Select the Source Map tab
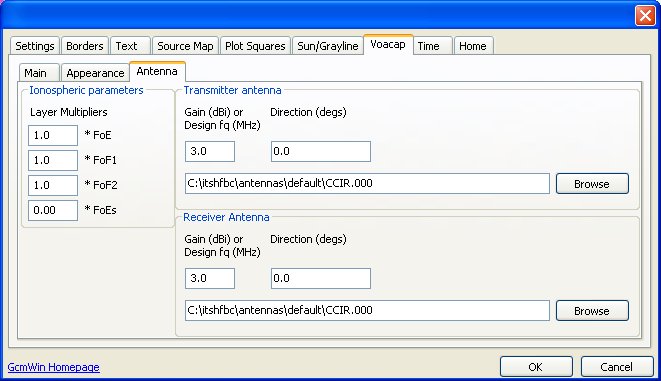Viewport: 661px width, 381px height. coord(185,46)
